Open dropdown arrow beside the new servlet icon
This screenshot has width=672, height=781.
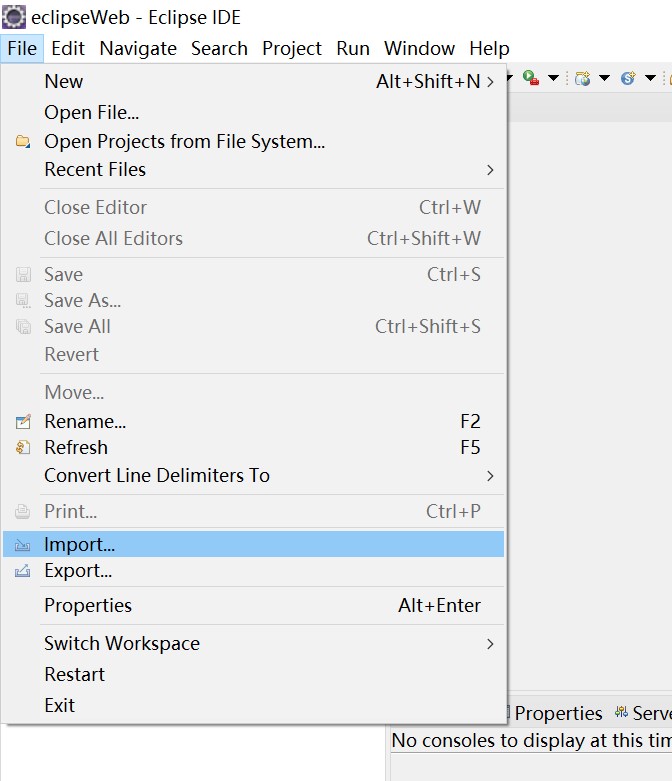click(x=650, y=78)
